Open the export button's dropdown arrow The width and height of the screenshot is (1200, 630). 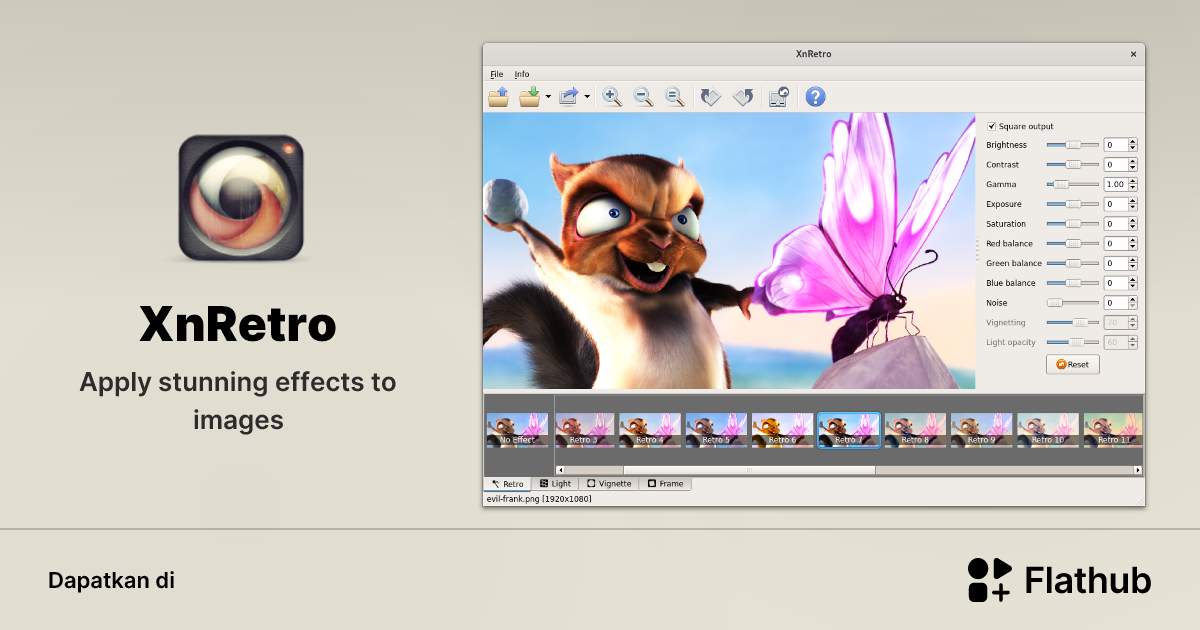(588, 97)
